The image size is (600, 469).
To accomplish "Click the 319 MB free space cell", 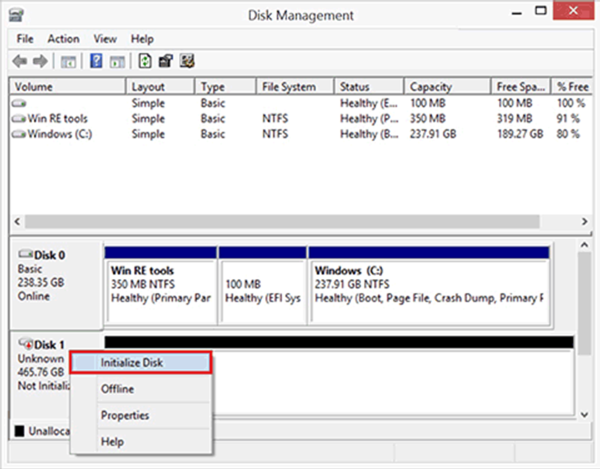I will [x=515, y=119].
